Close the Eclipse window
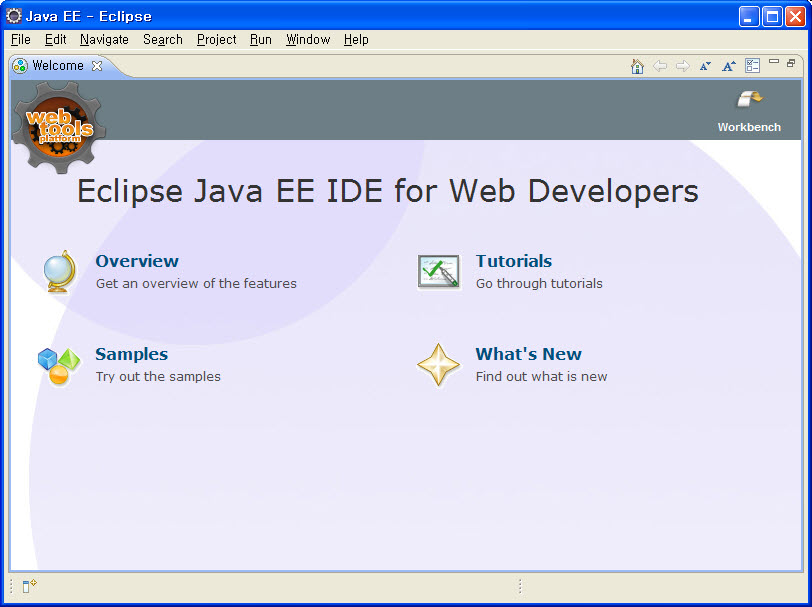 pyautogui.click(x=795, y=17)
